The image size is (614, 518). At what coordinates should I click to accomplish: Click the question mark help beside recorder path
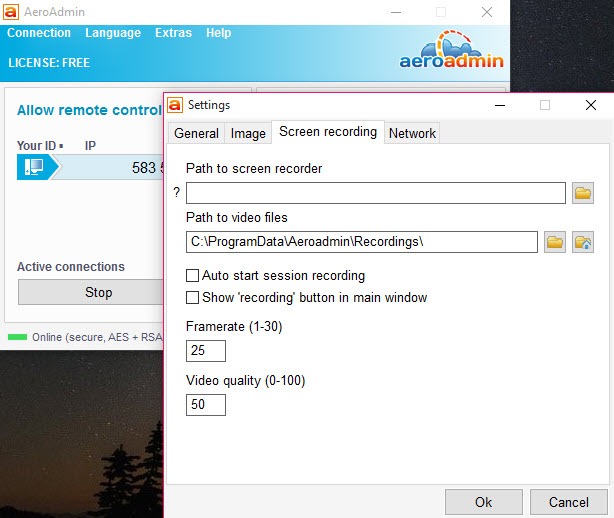point(177,192)
